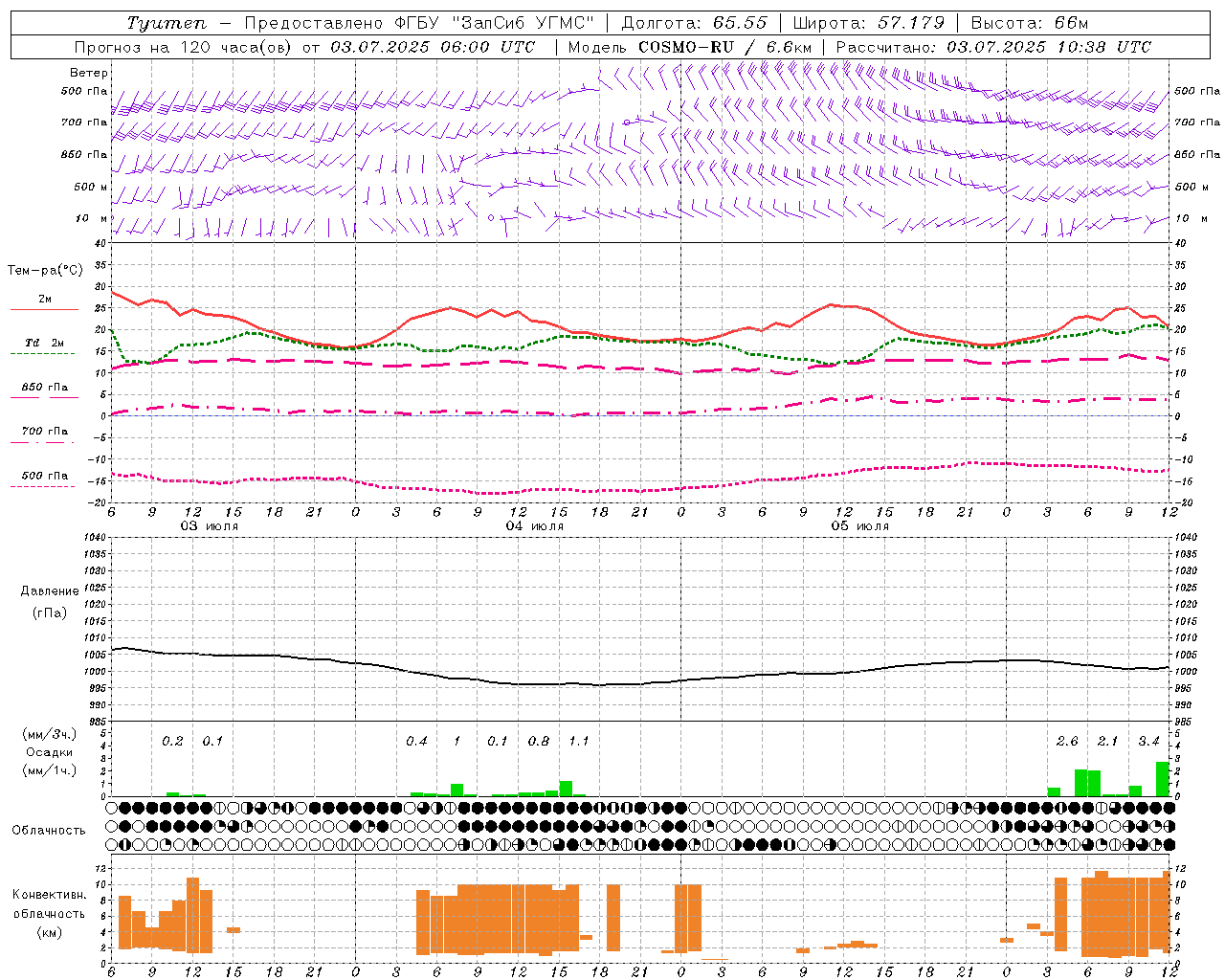Click the 'Модель COSMO-RU / 6.6км' label

coord(690,47)
